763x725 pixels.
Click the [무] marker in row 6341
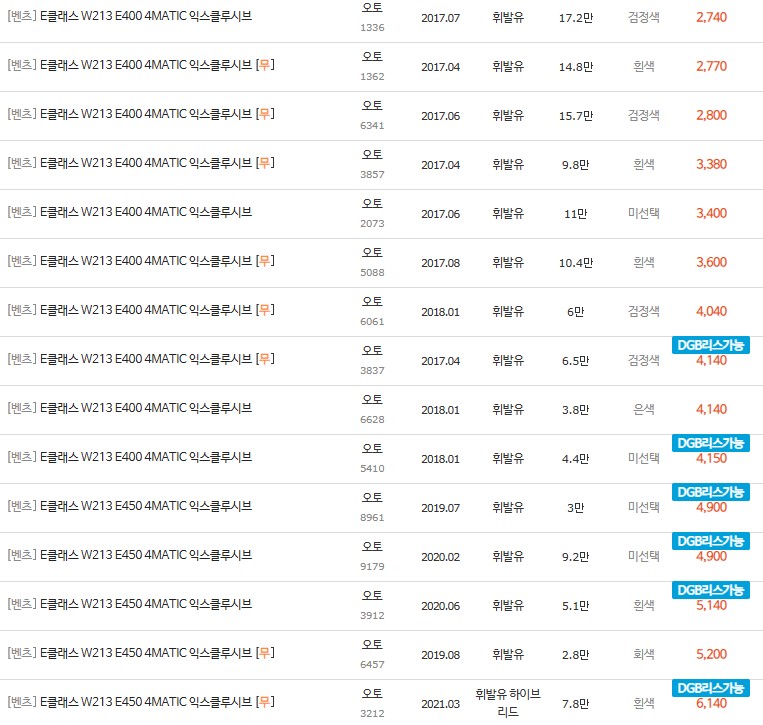coord(265,114)
